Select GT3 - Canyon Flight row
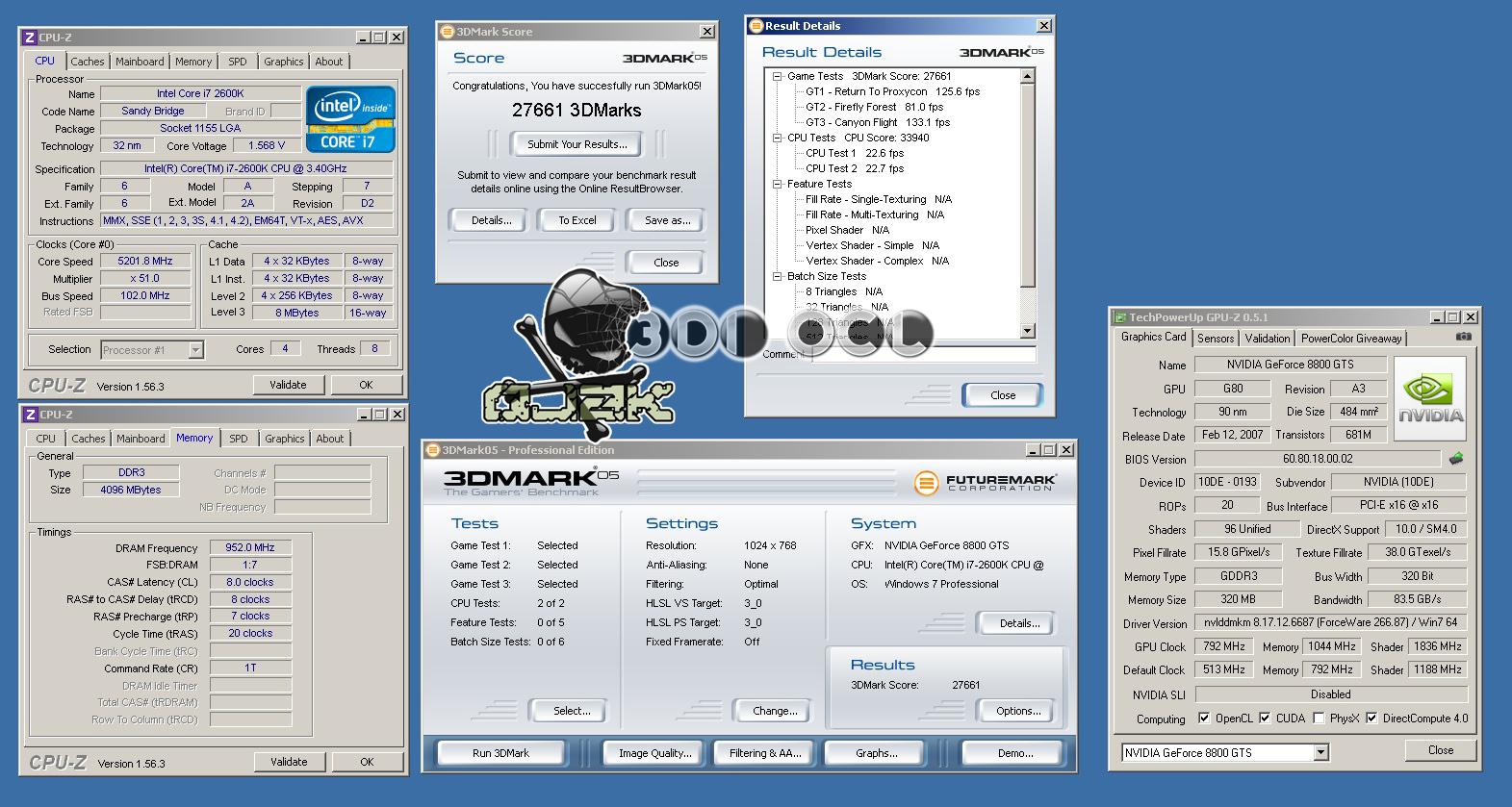The width and height of the screenshot is (1512, 807). 877,122
